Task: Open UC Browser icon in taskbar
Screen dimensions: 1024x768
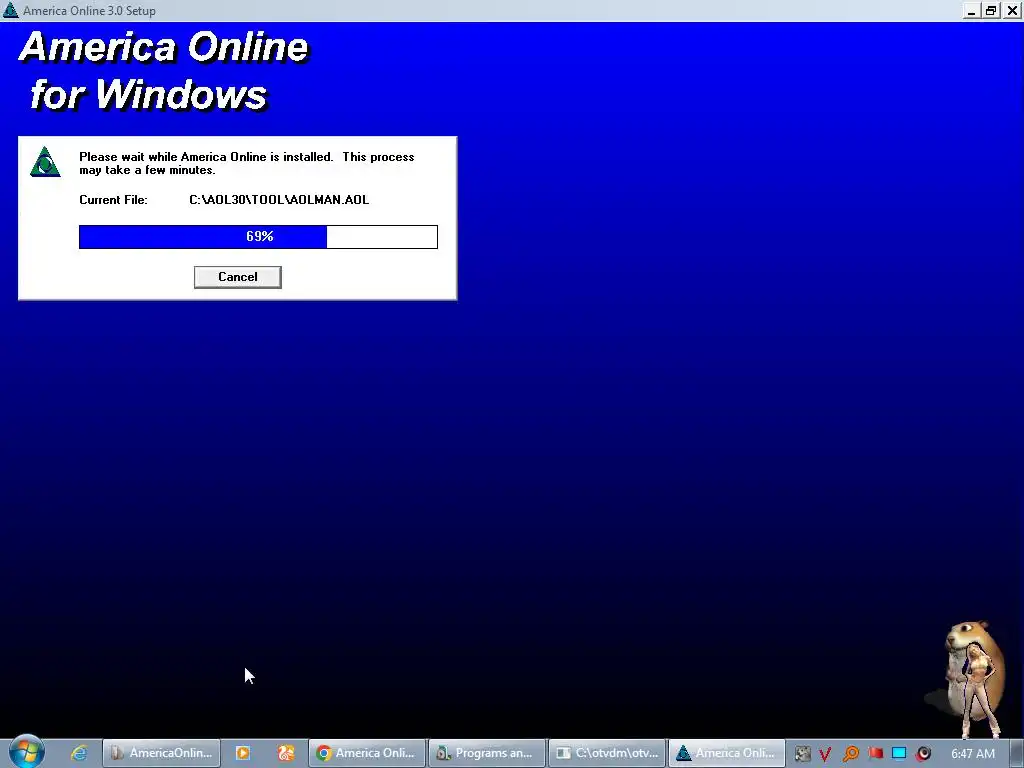Action: [285, 753]
